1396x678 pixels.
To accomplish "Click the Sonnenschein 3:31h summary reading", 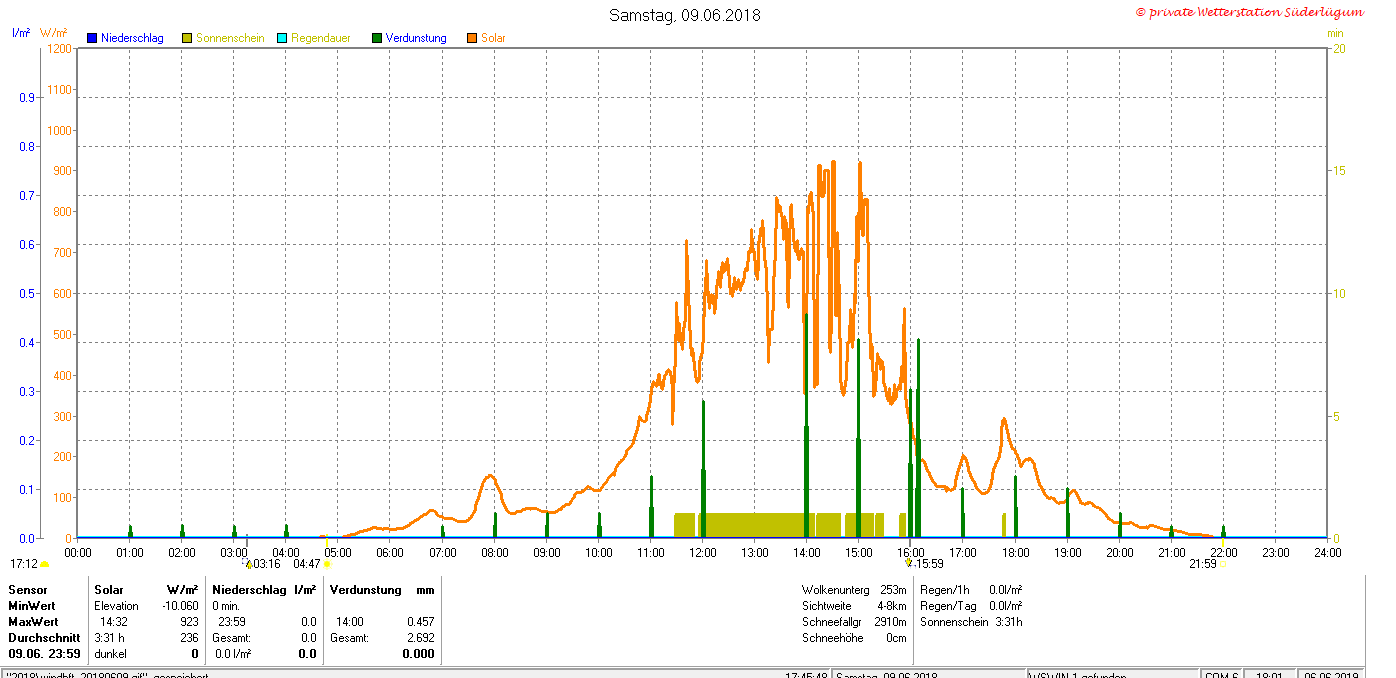I will coord(970,622).
